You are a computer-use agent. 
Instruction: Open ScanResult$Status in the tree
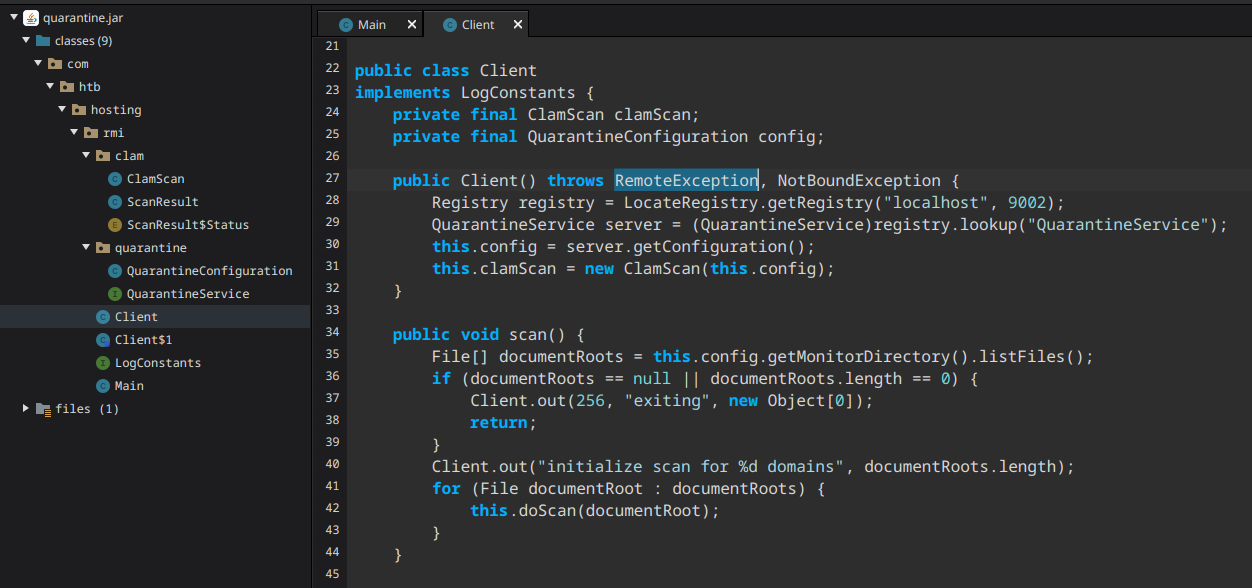tap(188, 225)
